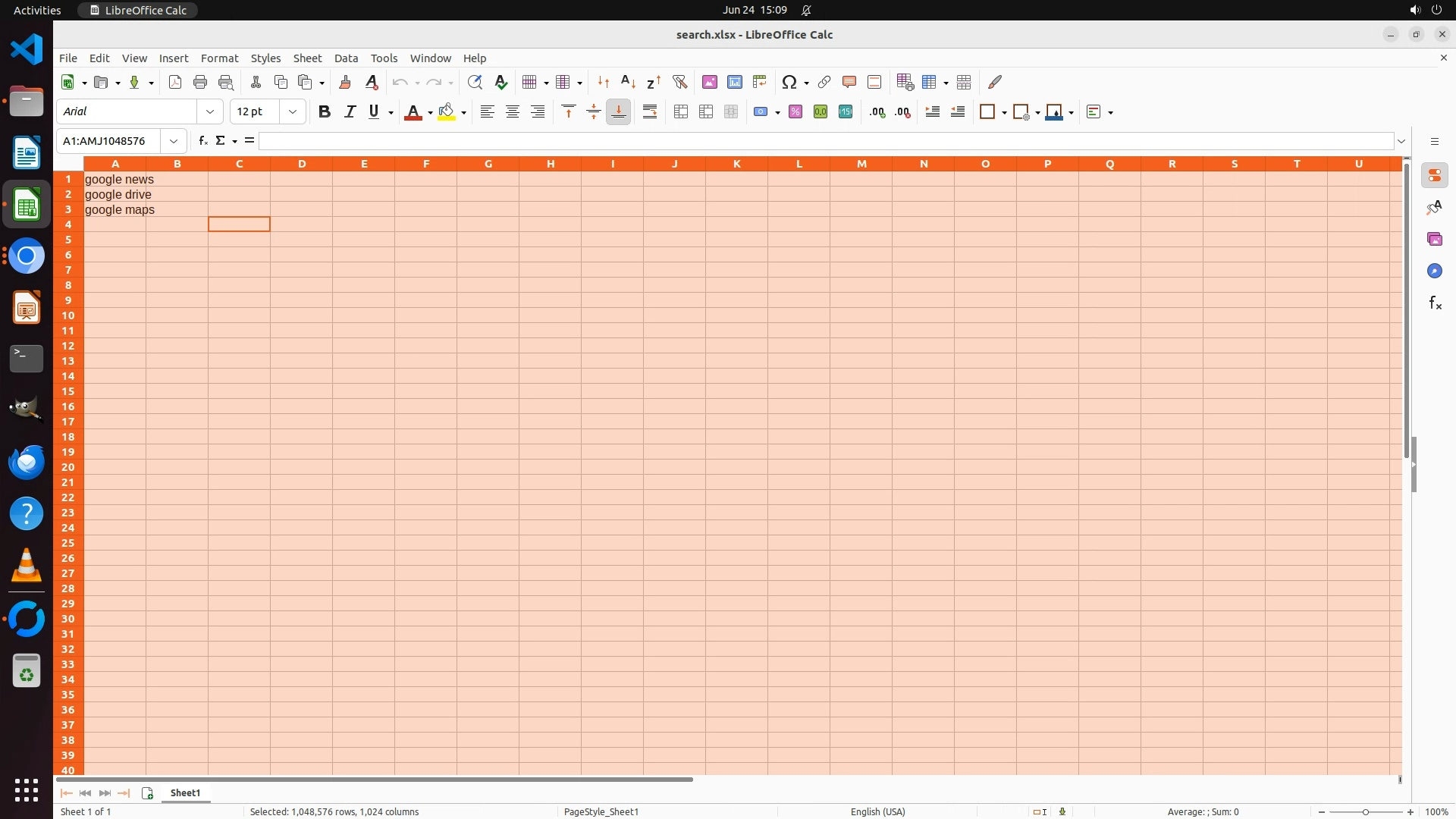1456x819 pixels.
Task: Open the Data menu
Action: pos(346,58)
